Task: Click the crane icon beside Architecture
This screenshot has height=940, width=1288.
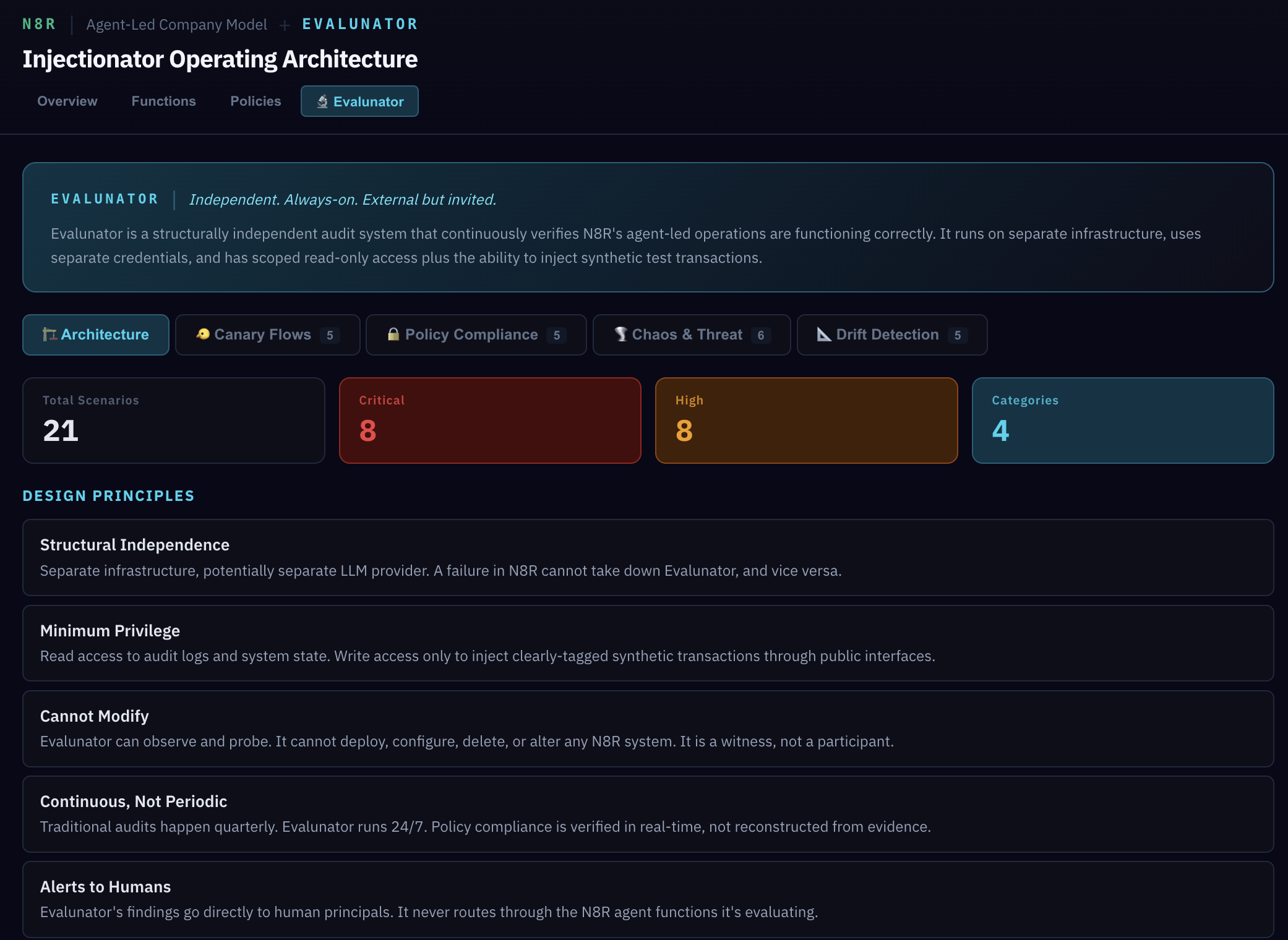Action: [49, 335]
